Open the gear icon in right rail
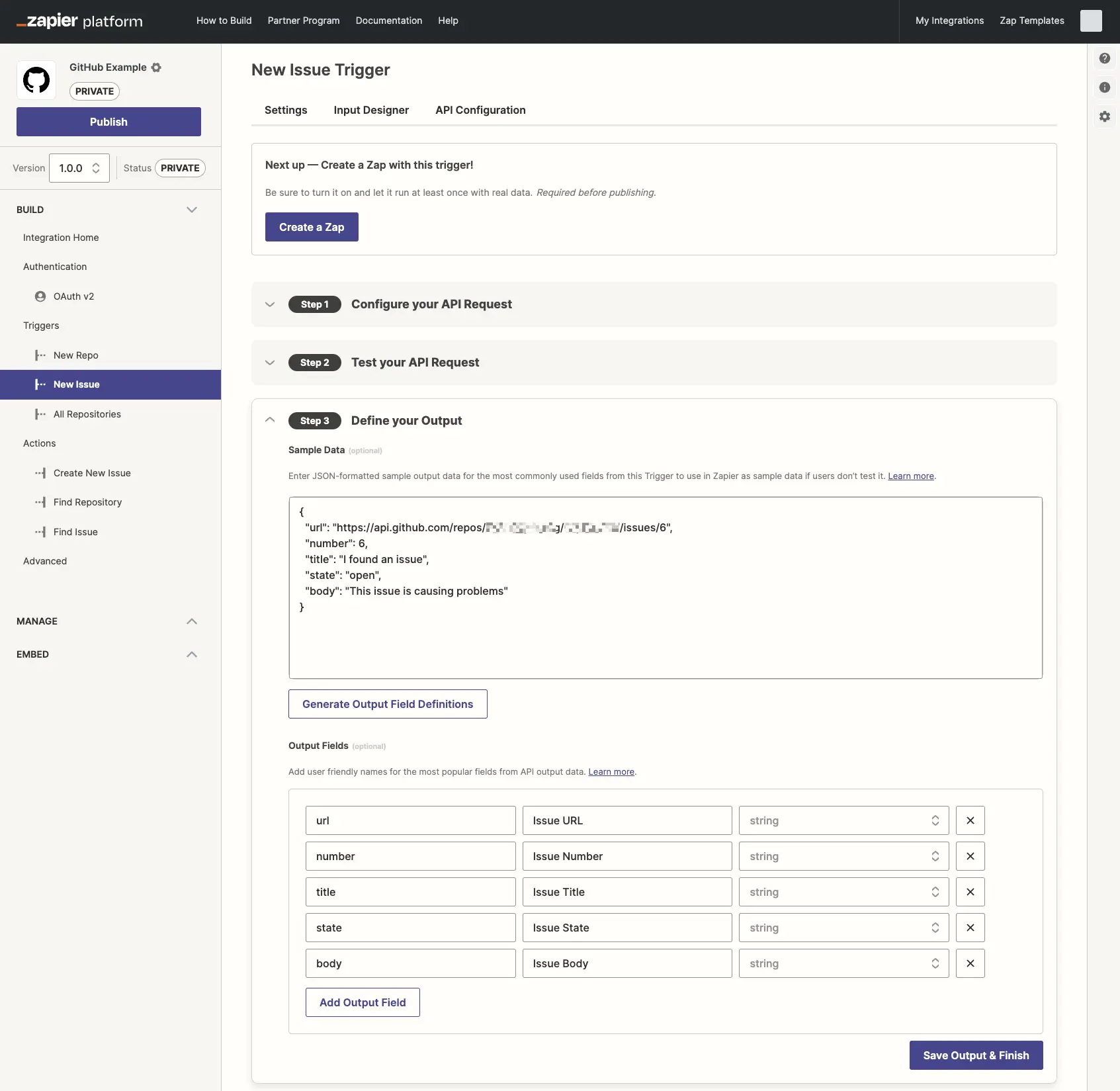The height and width of the screenshot is (1091, 1120). (x=1105, y=116)
